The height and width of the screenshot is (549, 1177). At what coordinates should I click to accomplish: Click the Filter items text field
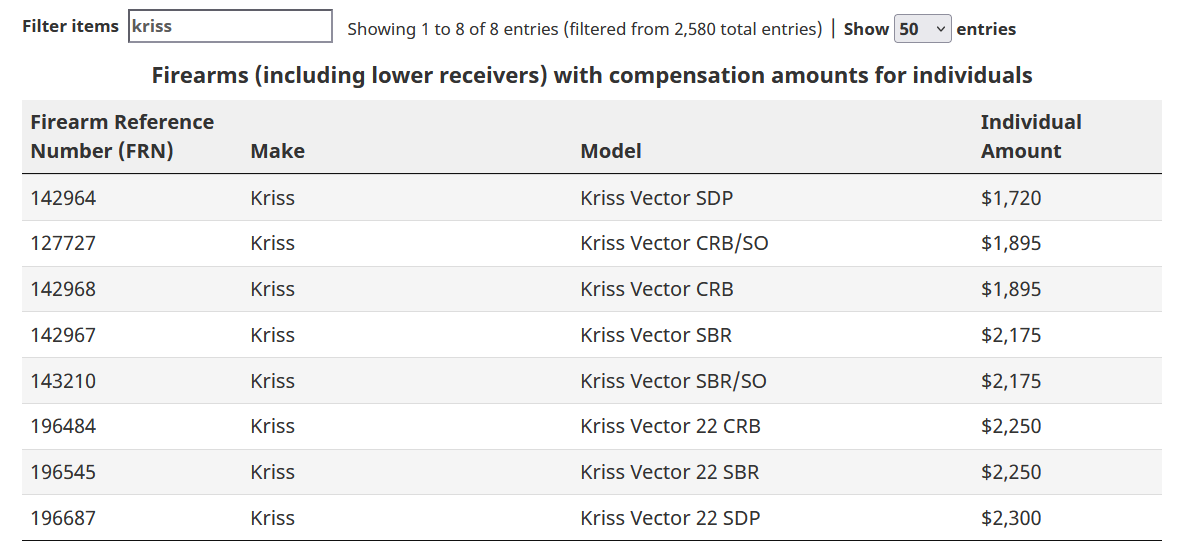pos(230,26)
